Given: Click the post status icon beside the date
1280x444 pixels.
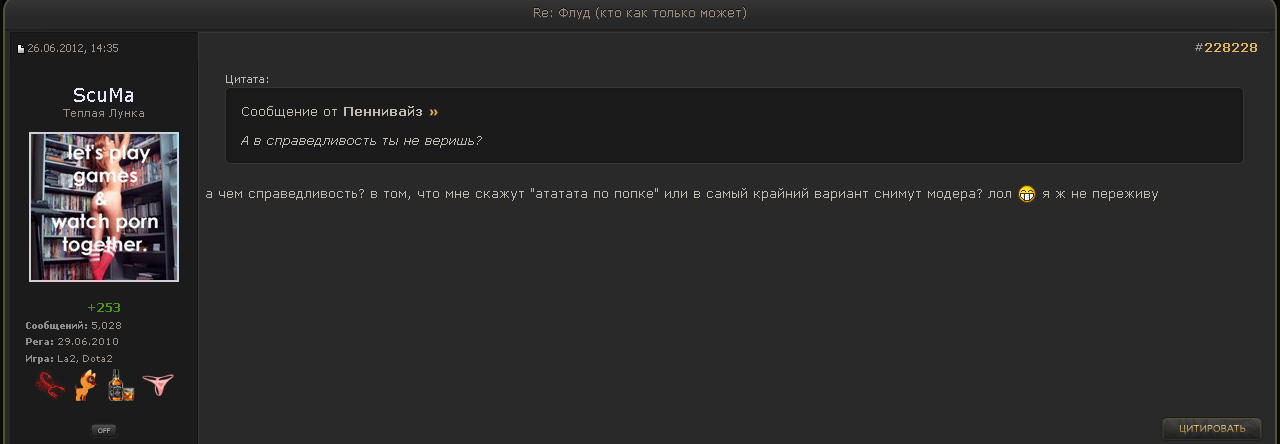Looking at the screenshot, I should tap(20, 49).
